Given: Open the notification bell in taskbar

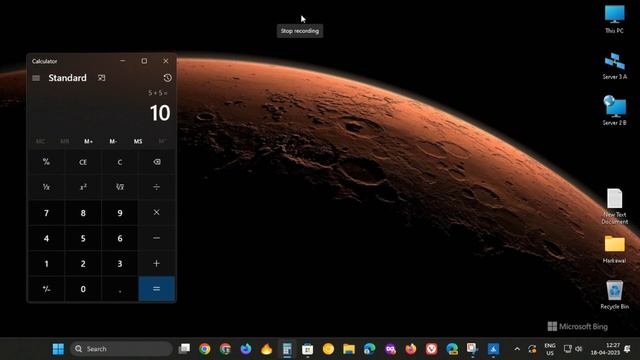Looking at the screenshot, I should [x=627, y=349].
